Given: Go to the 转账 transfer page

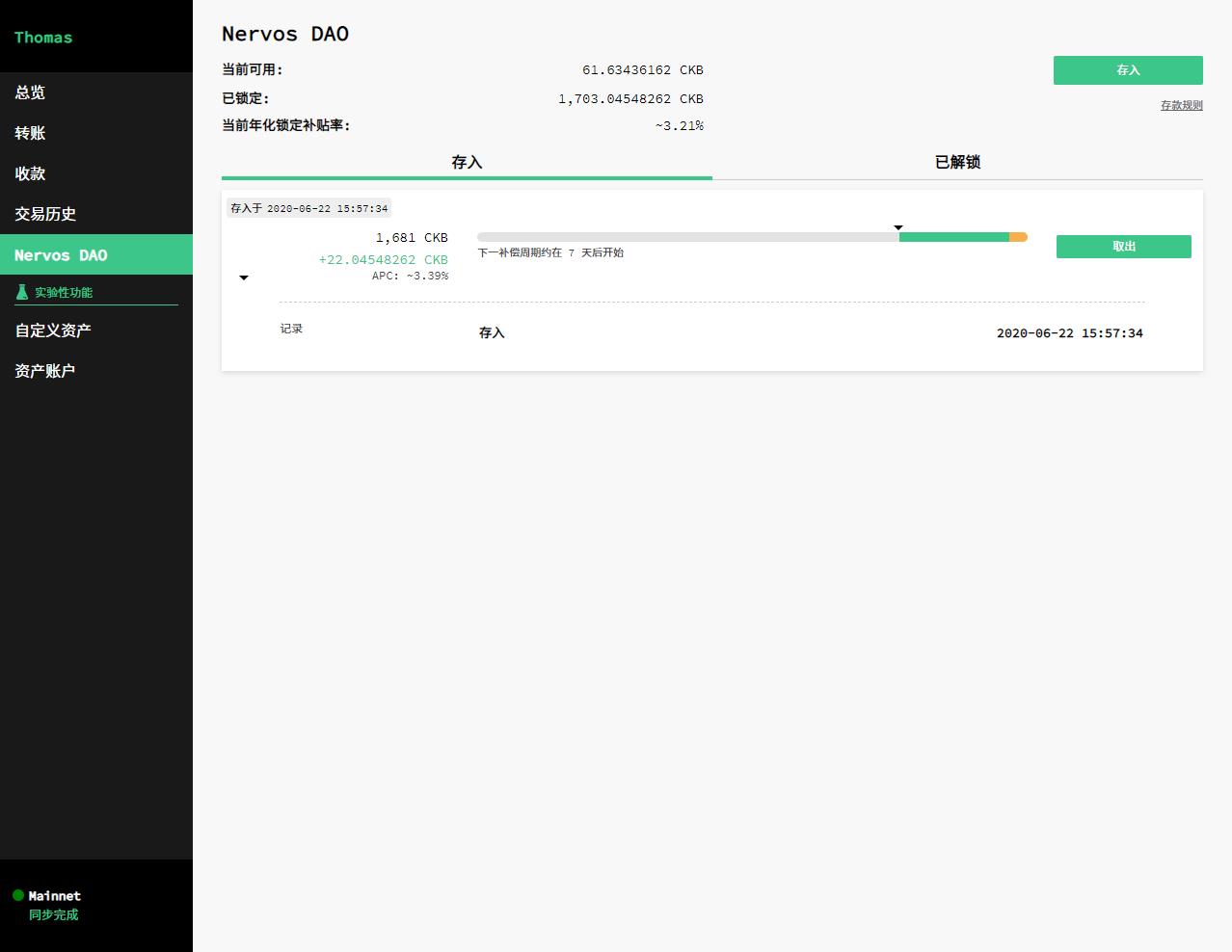Looking at the screenshot, I should point(96,133).
